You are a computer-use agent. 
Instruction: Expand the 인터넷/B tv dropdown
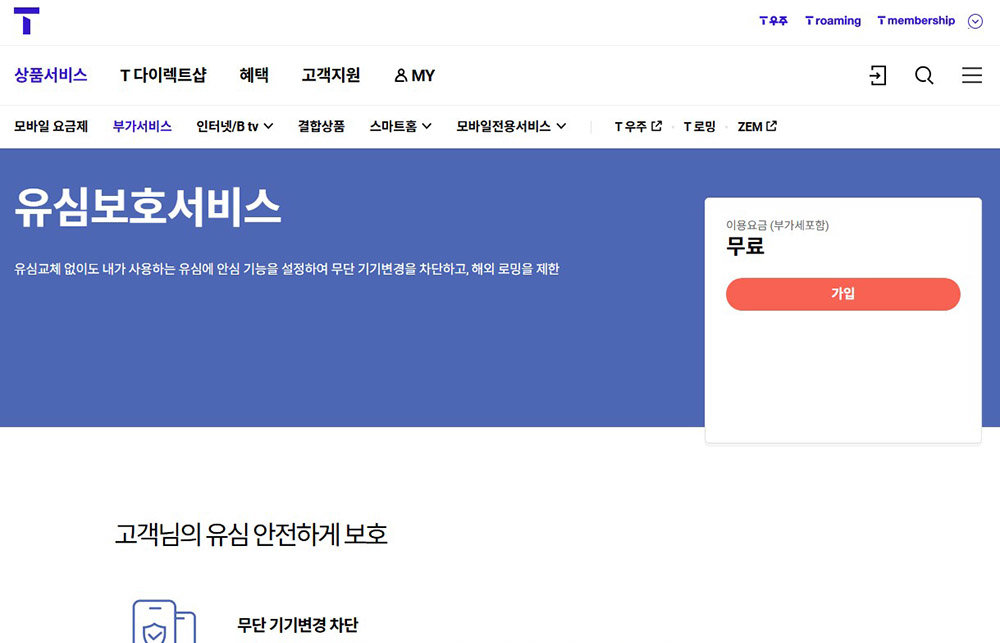tap(235, 127)
